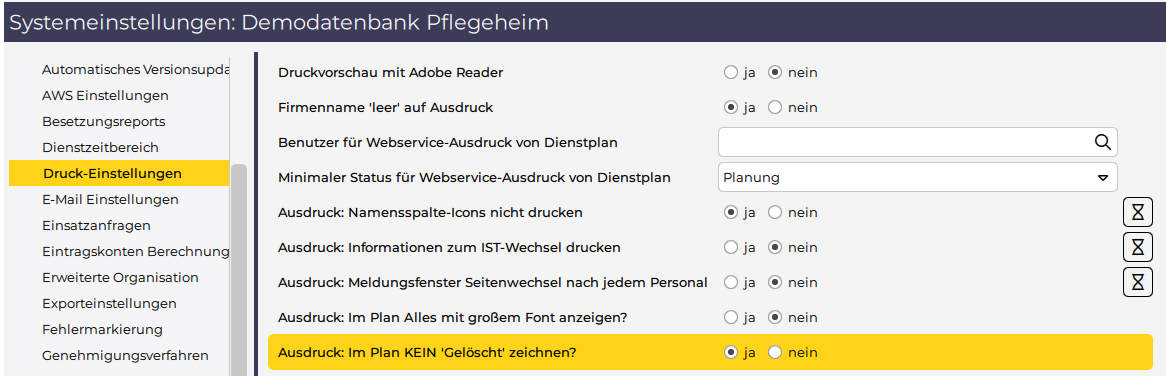Open the Minimaler Status dropdown showing Planung

point(918,178)
